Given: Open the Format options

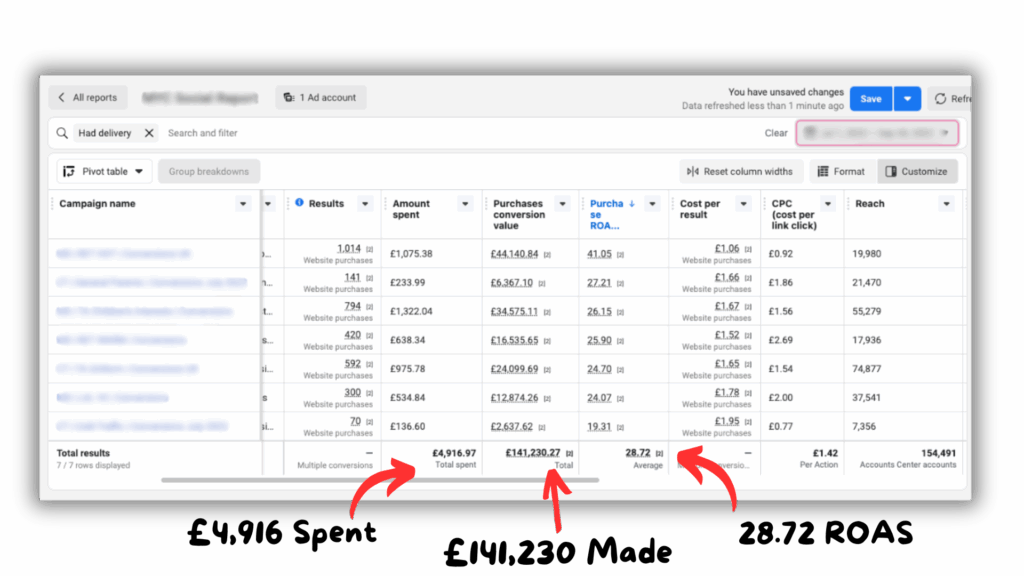Looking at the screenshot, I should 841,171.
